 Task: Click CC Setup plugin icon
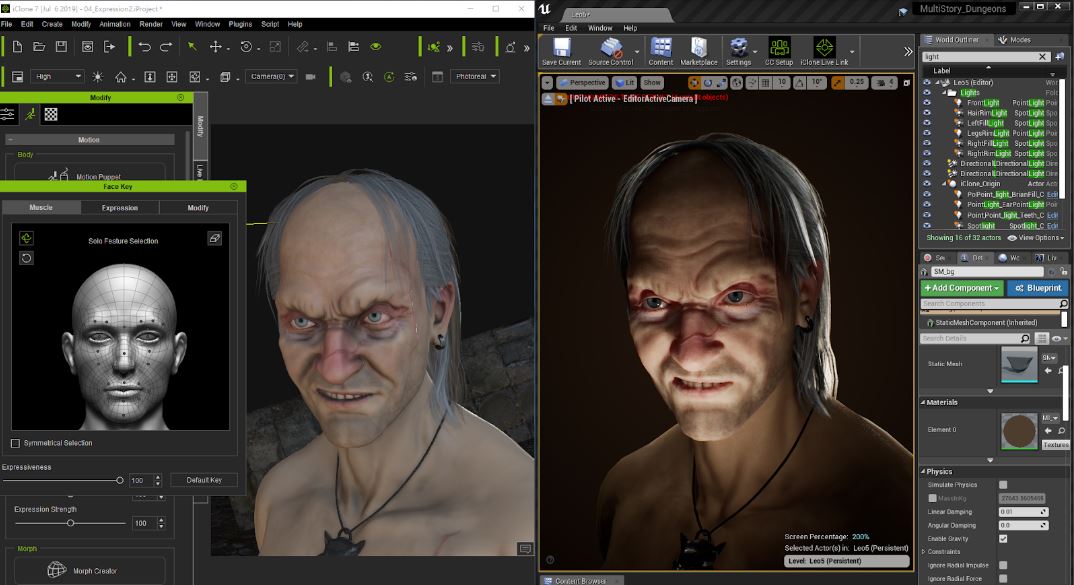tap(779, 51)
